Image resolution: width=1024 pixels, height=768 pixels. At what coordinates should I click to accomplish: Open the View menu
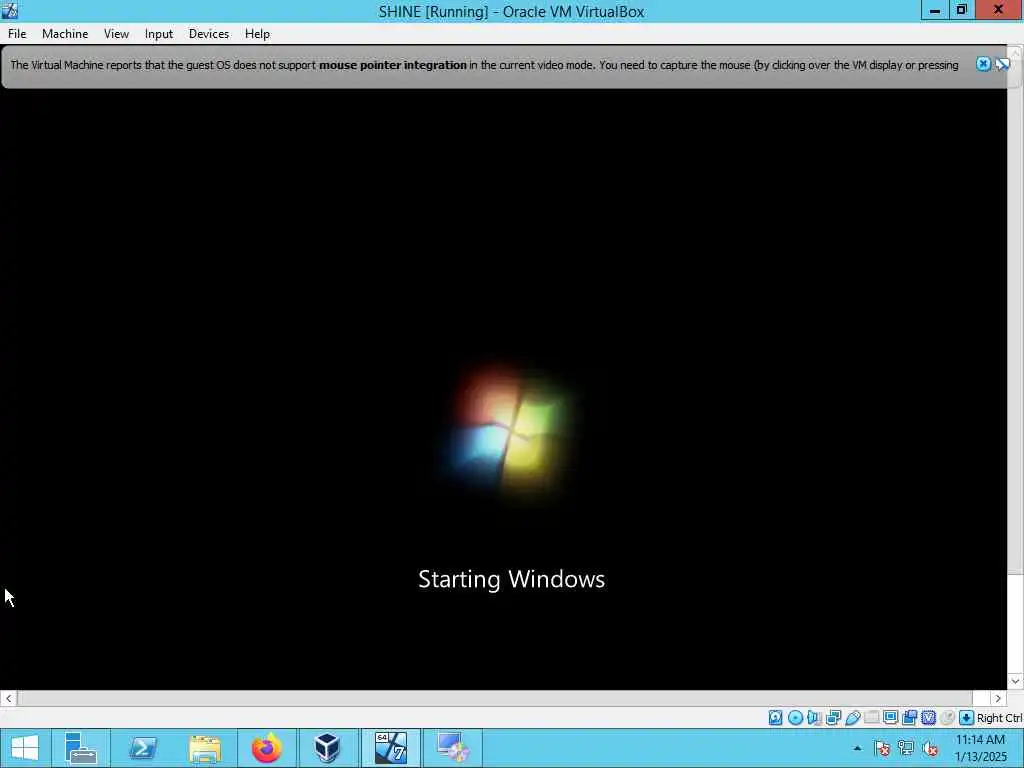pyautogui.click(x=116, y=34)
